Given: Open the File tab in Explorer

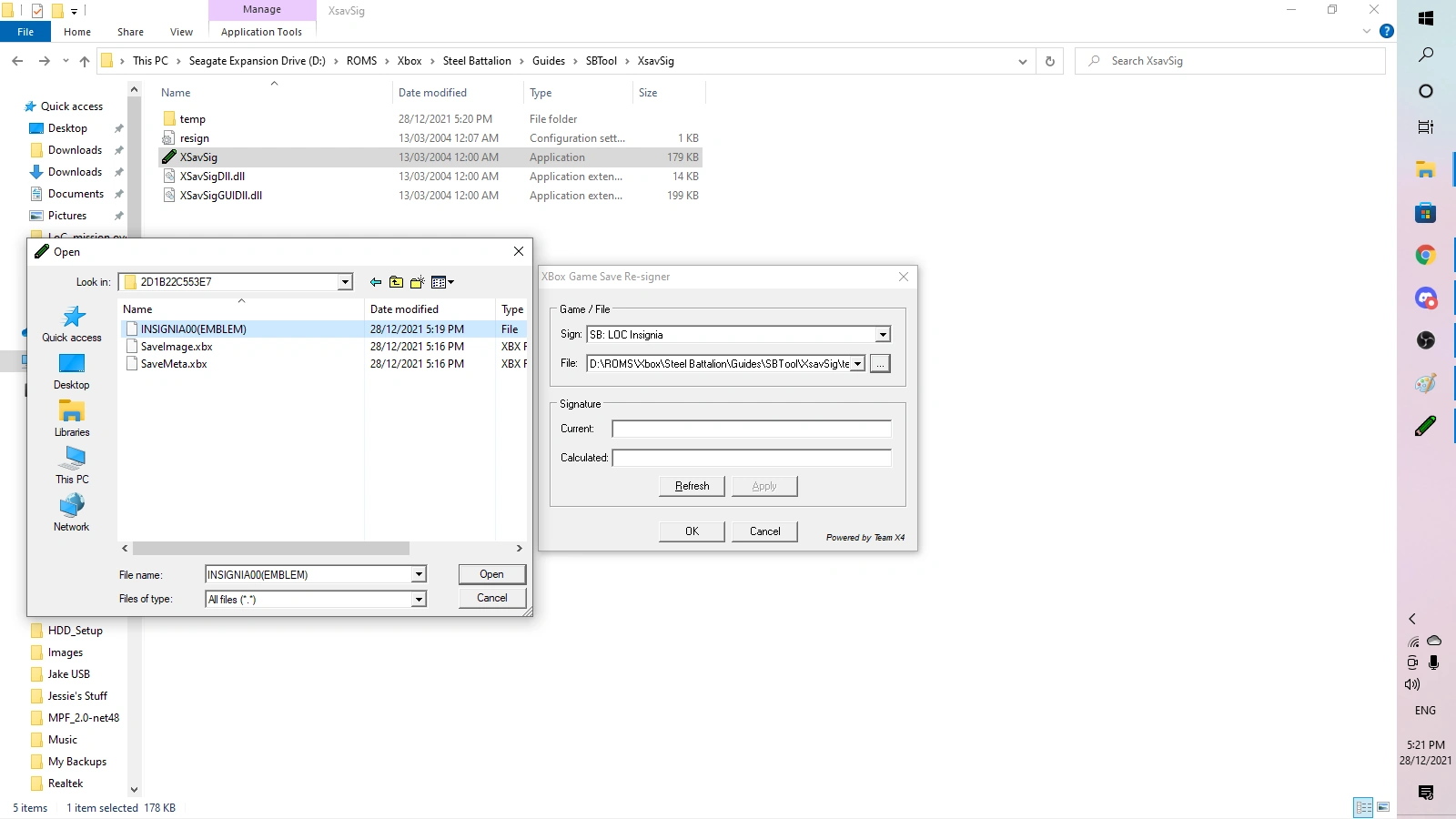Looking at the screenshot, I should coord(25,32).
